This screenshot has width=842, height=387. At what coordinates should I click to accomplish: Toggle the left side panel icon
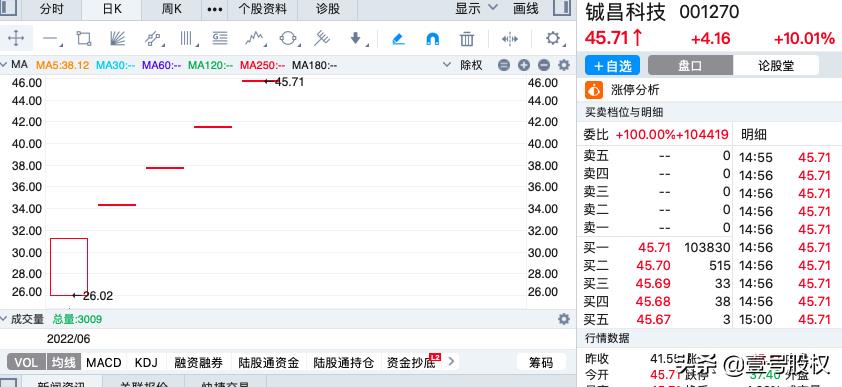click(x=9, y=8)
